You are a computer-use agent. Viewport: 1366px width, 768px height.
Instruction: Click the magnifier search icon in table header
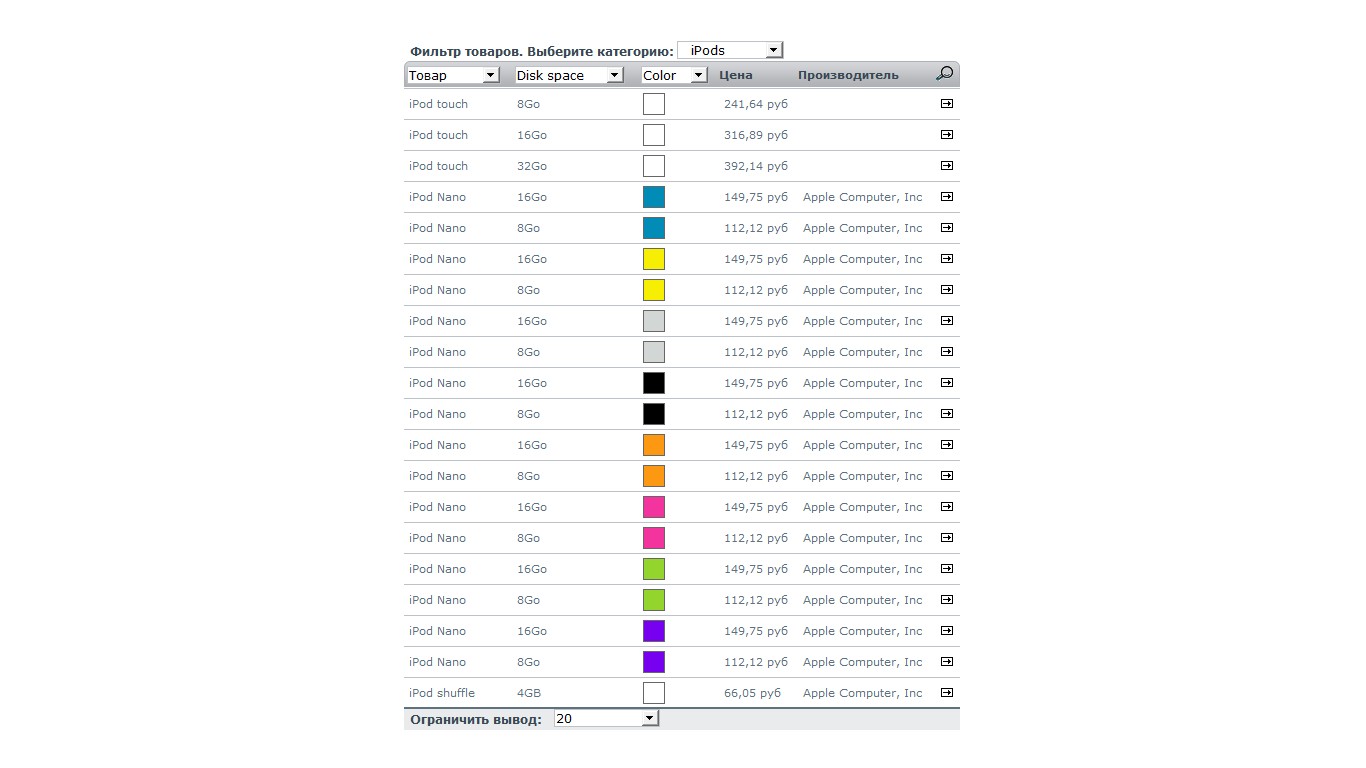coord(944,74)
